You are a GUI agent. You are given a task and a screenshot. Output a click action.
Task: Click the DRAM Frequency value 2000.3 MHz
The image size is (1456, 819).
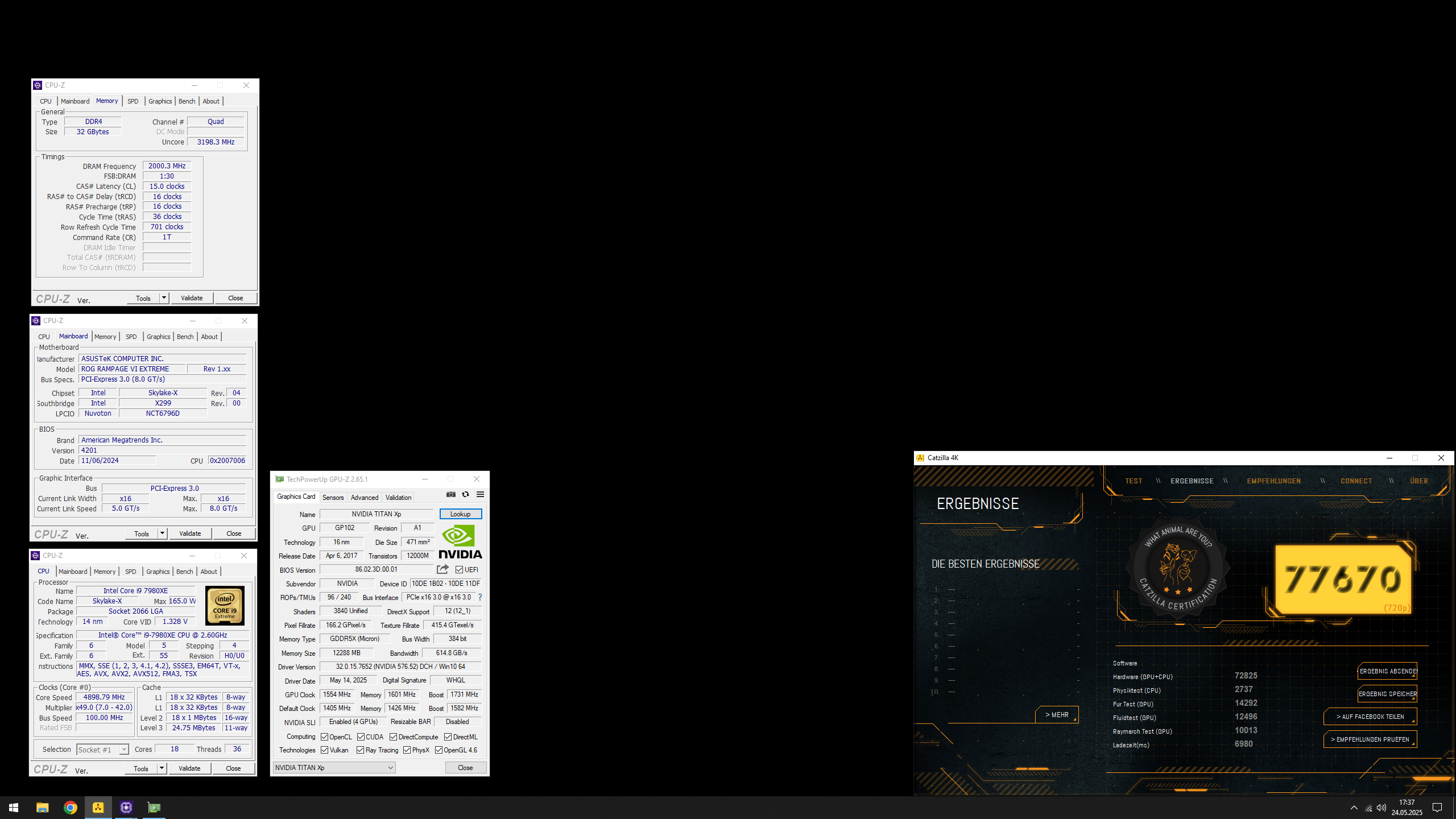[167, 166]
